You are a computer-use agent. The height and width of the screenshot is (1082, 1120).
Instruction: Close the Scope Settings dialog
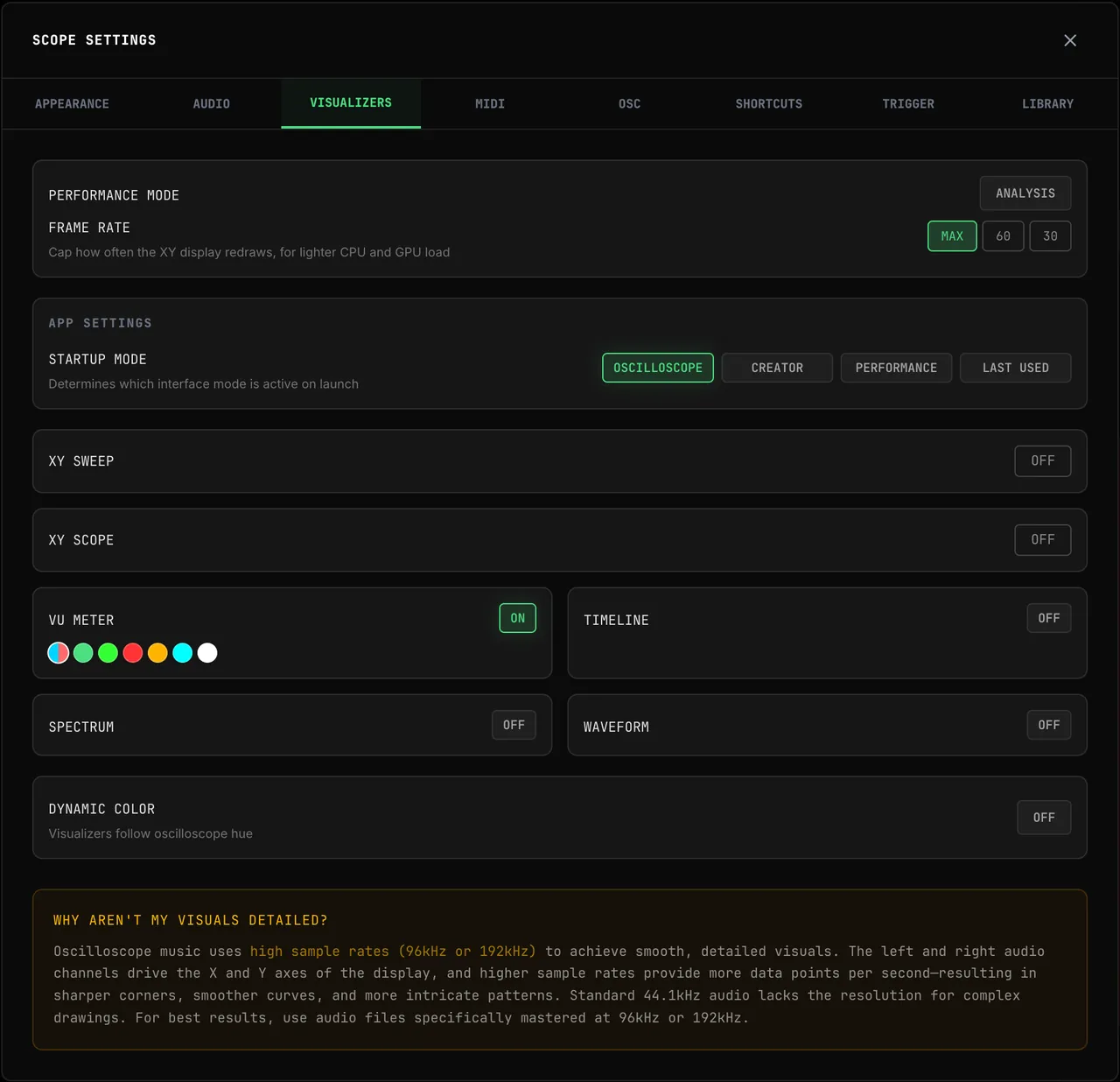[x=1070, y=40]
